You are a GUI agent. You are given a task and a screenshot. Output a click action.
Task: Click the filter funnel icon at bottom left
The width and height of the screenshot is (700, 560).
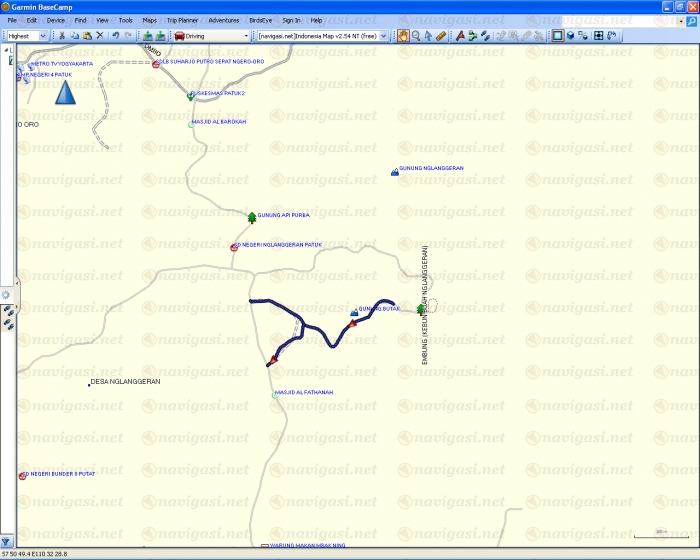(8, 542)
